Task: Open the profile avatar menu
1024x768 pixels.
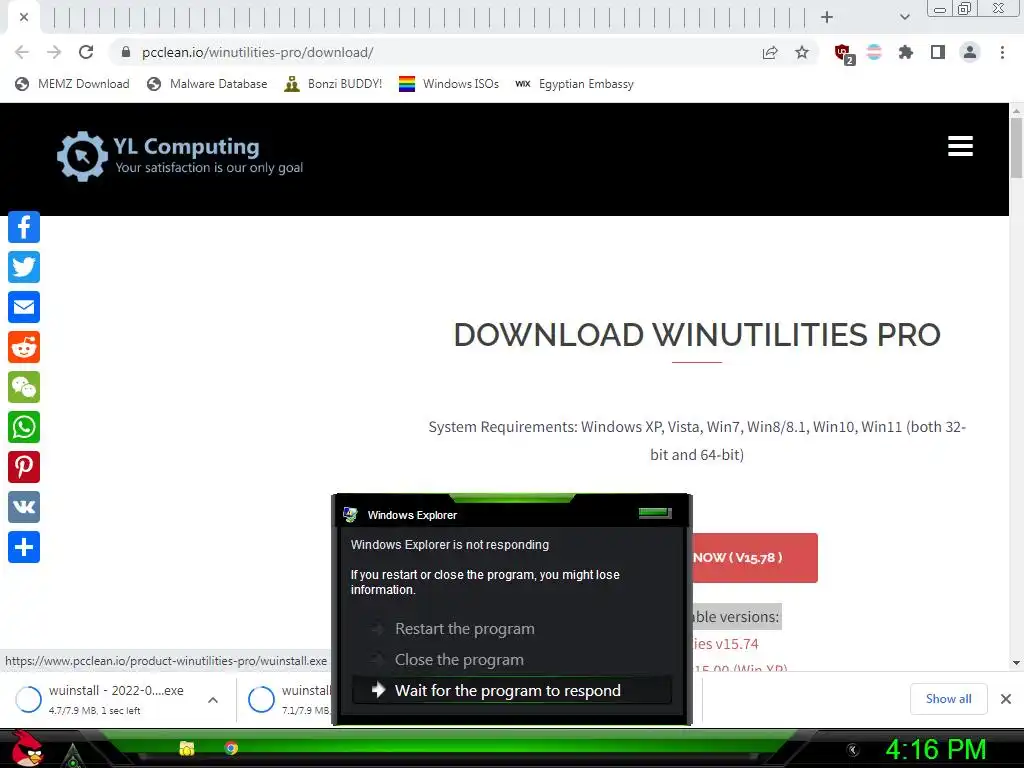Action: tap(970, 52)
